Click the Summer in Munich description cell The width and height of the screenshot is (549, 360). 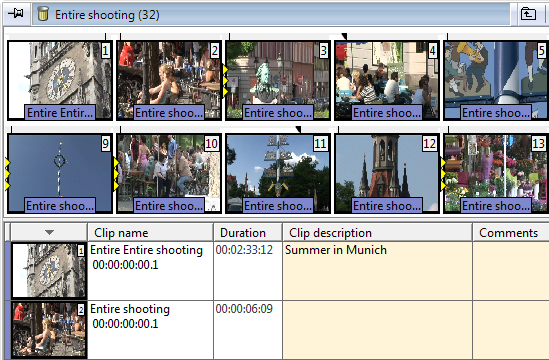377,271
